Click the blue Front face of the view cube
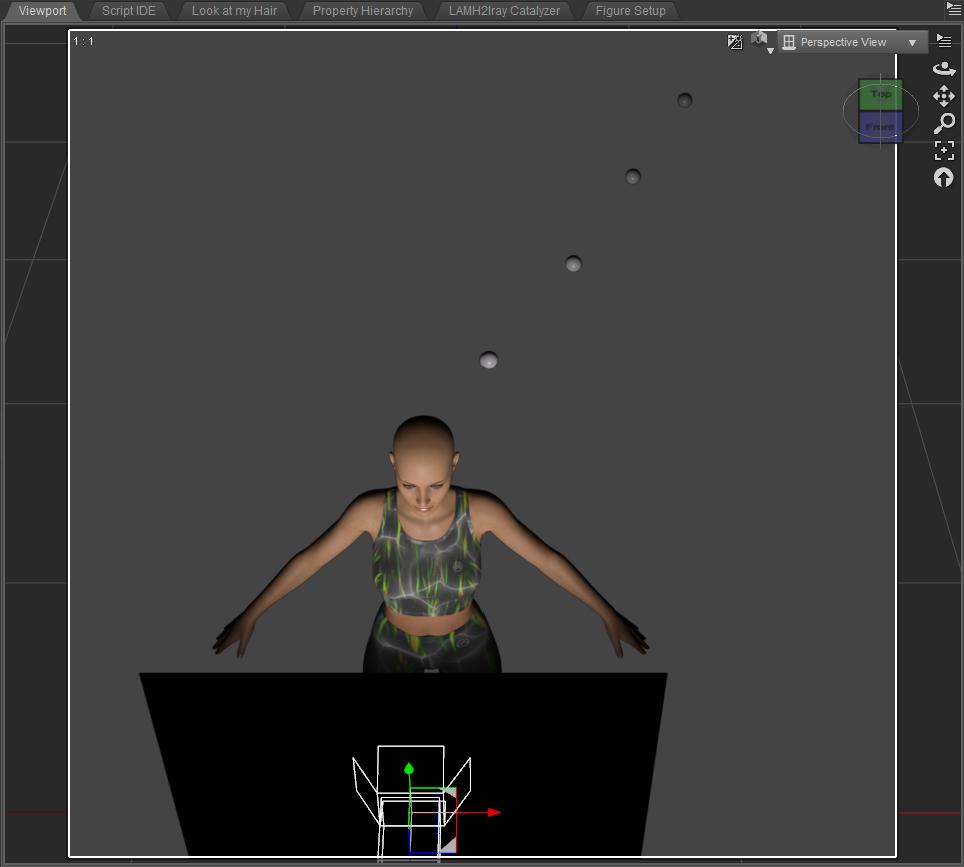This screenshot has height=867, width=964. click(881, 126)
